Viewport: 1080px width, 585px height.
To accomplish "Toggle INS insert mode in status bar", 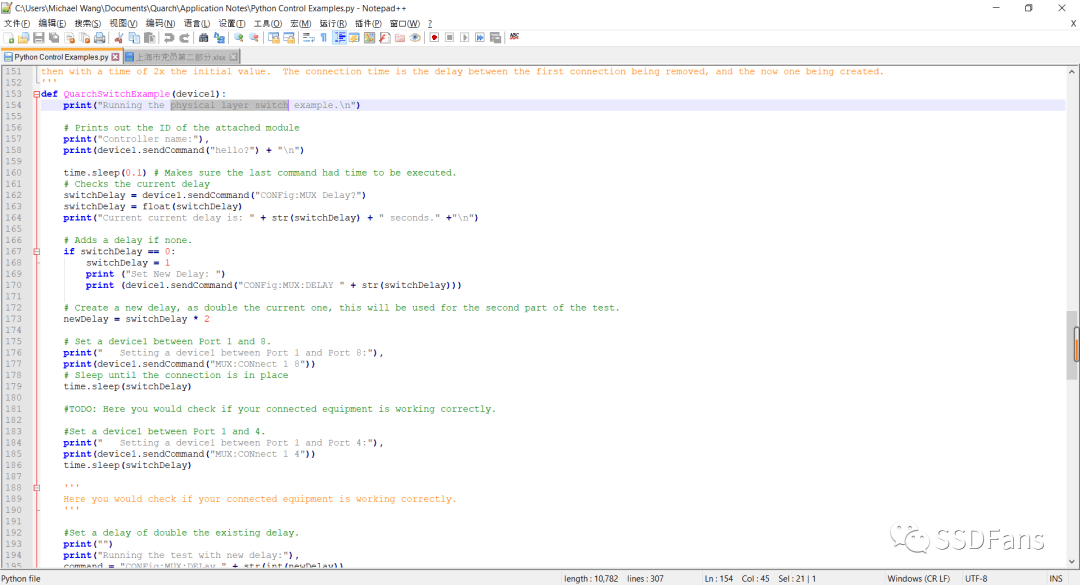I will click(x=1055, y=579).
